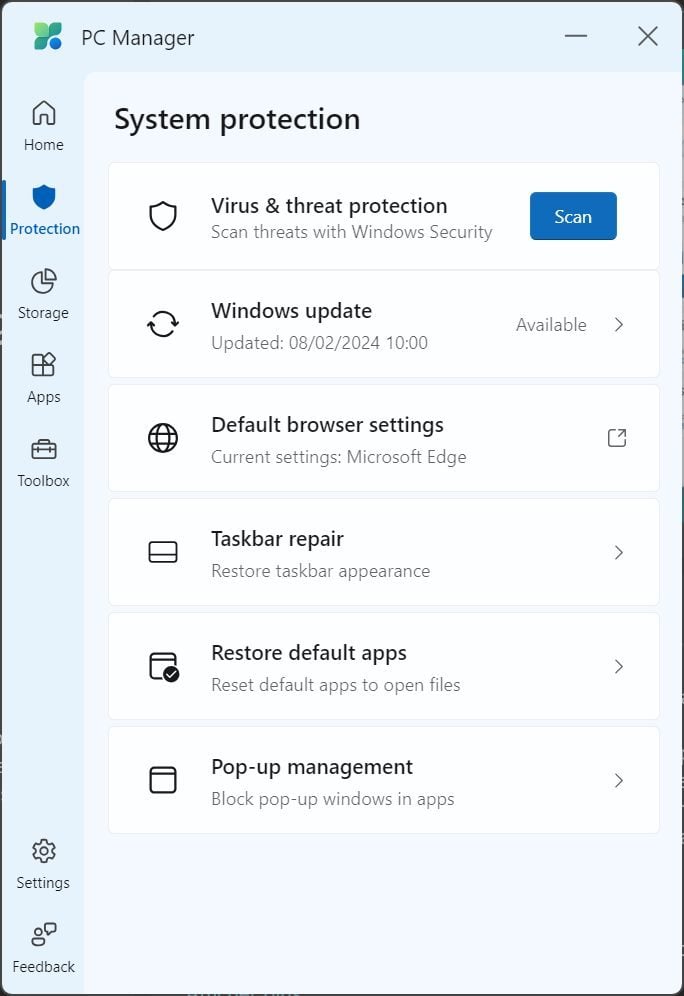Expand the Restore default apps chevron

tap(619, 666)
